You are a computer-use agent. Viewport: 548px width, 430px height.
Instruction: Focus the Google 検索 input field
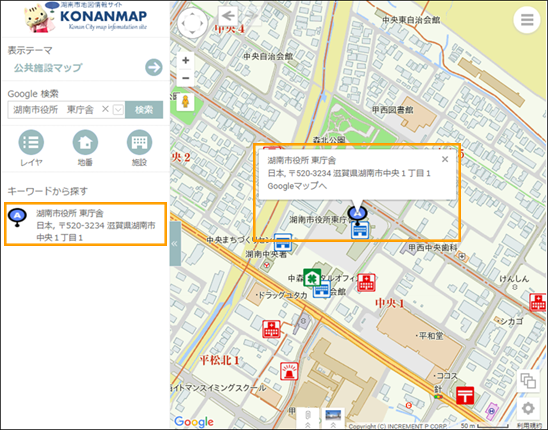(66, 110)
